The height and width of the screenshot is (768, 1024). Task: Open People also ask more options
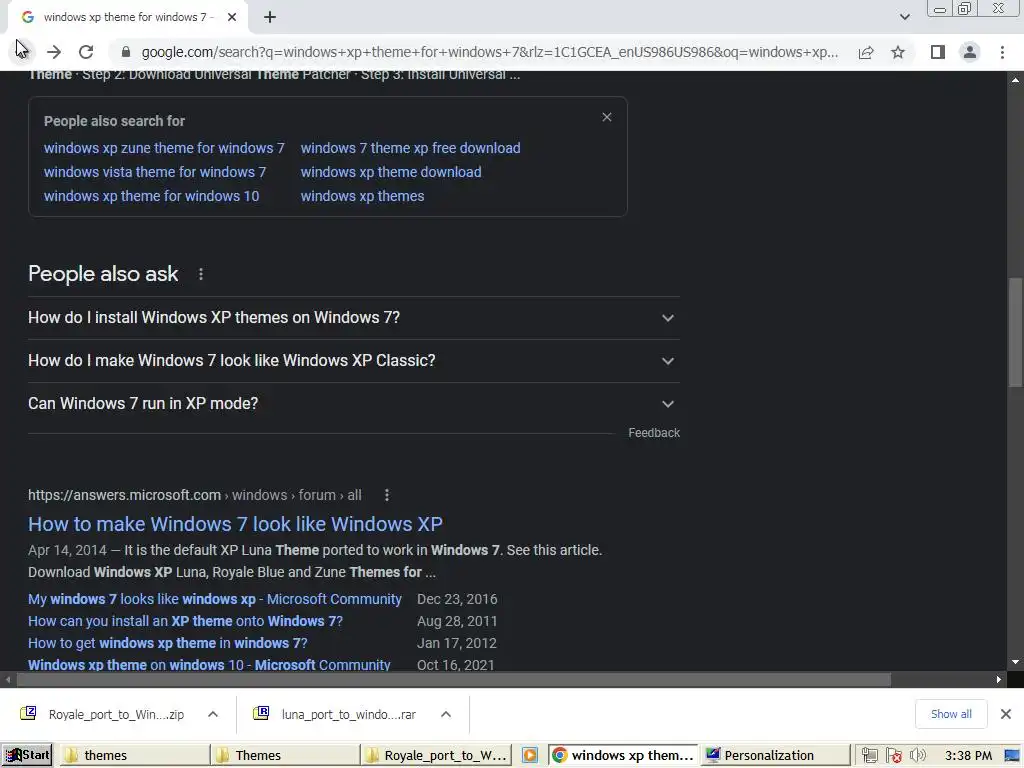tap(200, 274)
